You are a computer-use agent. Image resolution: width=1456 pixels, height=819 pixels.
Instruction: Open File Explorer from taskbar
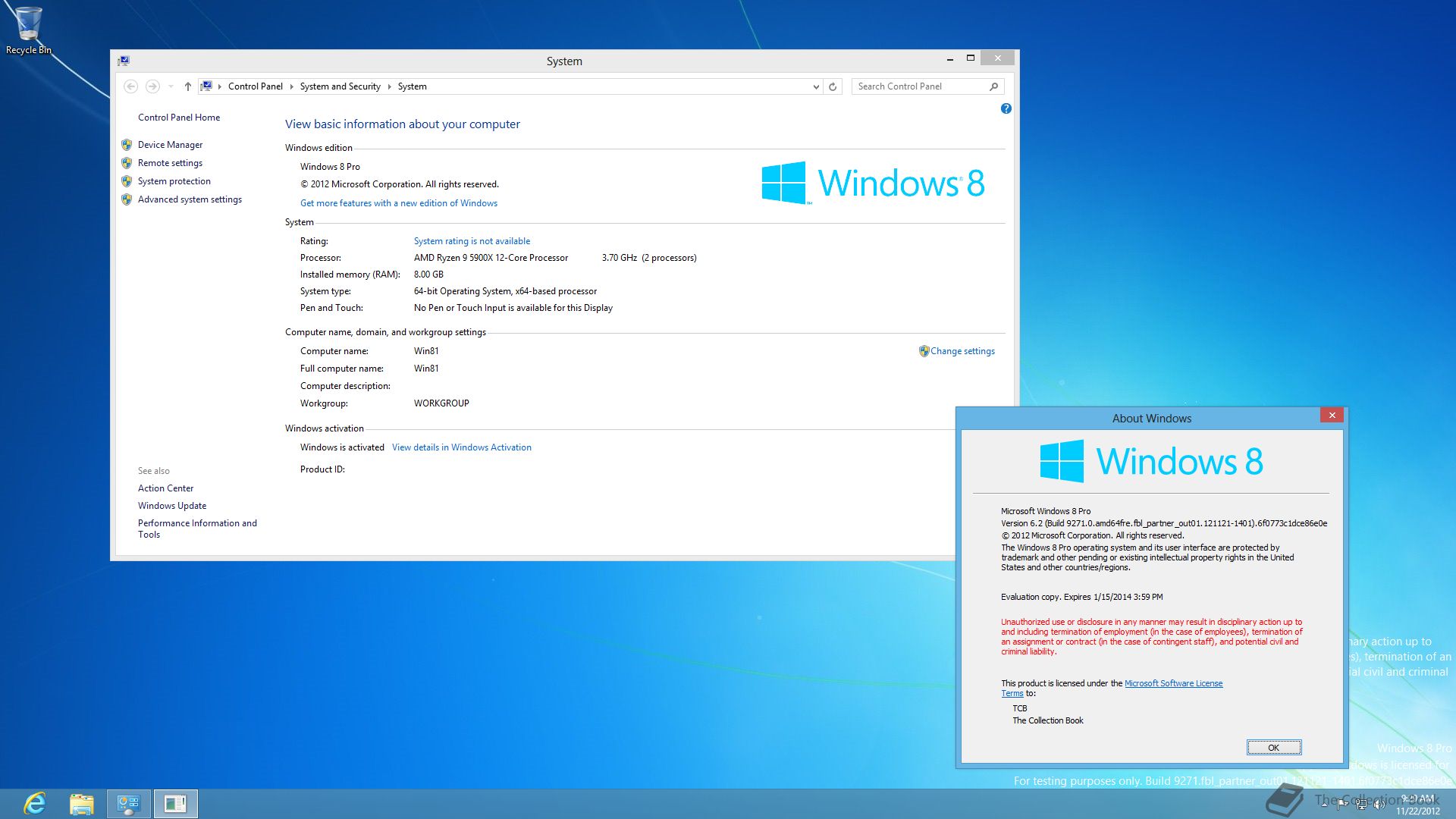click(81, 804)
